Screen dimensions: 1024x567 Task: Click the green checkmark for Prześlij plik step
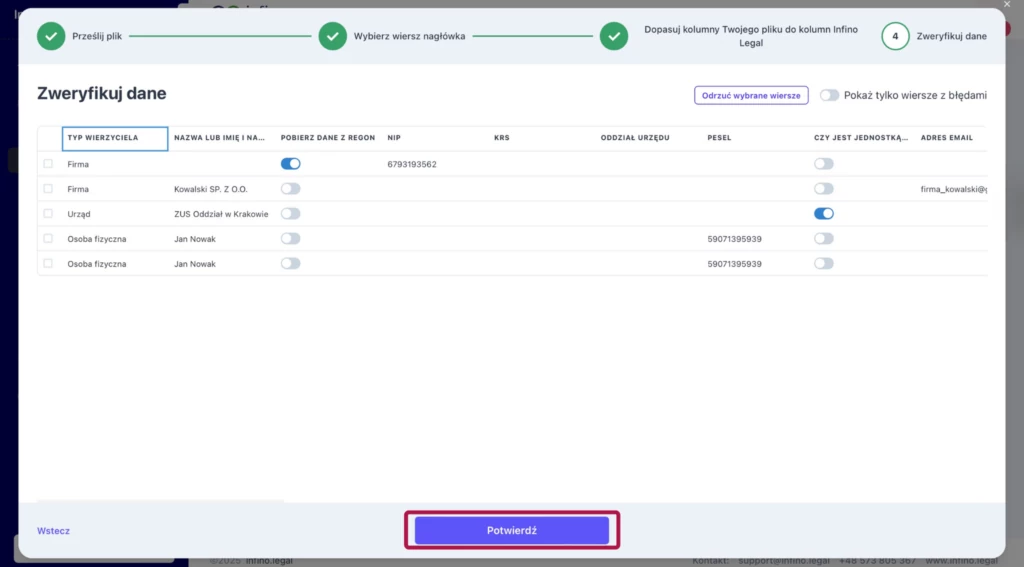(51, 36)
